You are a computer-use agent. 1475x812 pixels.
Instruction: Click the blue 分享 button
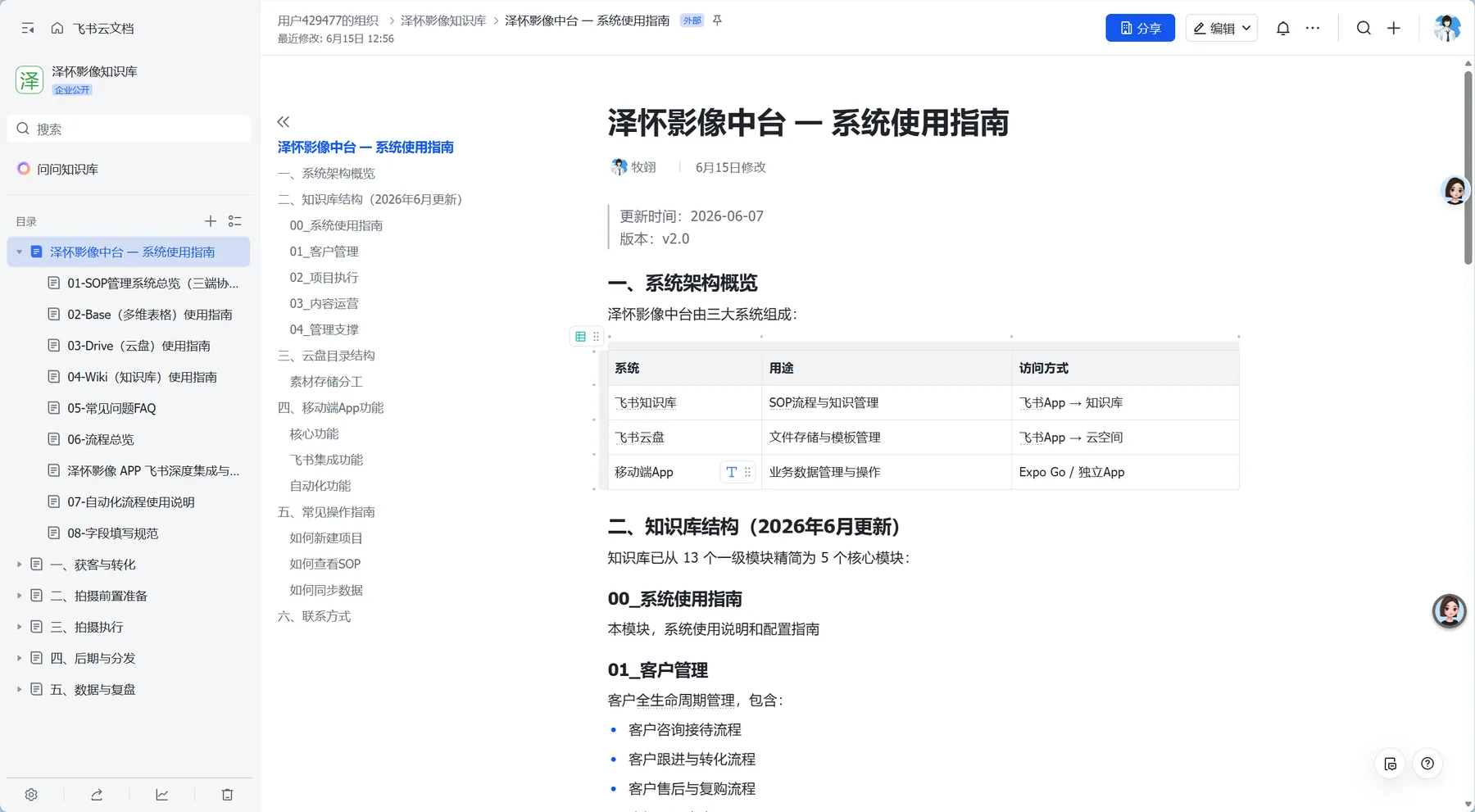(1140, 28)
